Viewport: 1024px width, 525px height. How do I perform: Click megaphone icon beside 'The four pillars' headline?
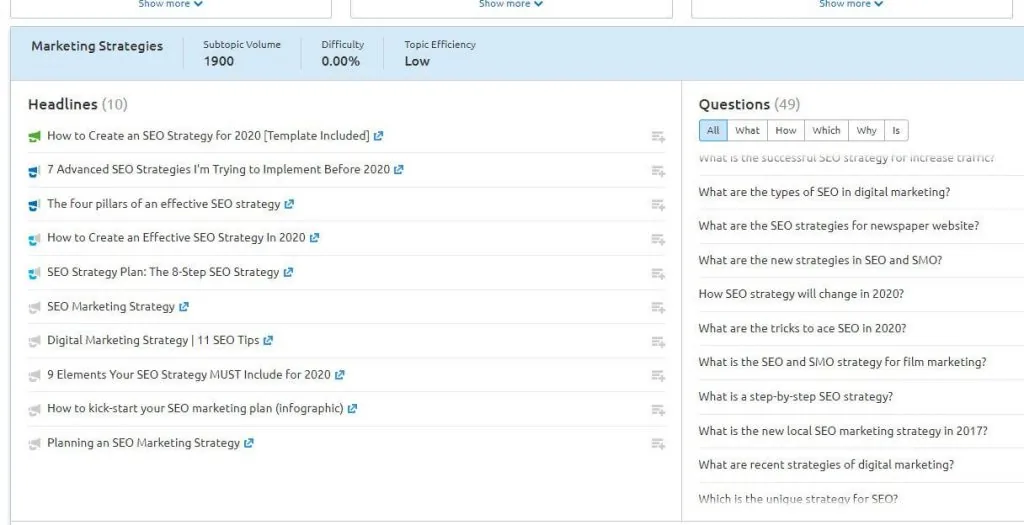(x=35, y=205)
